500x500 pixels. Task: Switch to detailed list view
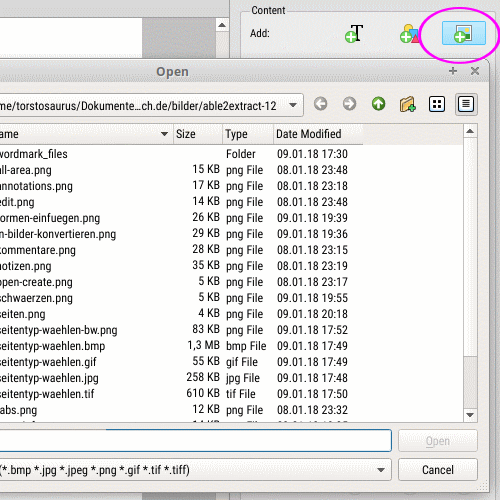466,104
